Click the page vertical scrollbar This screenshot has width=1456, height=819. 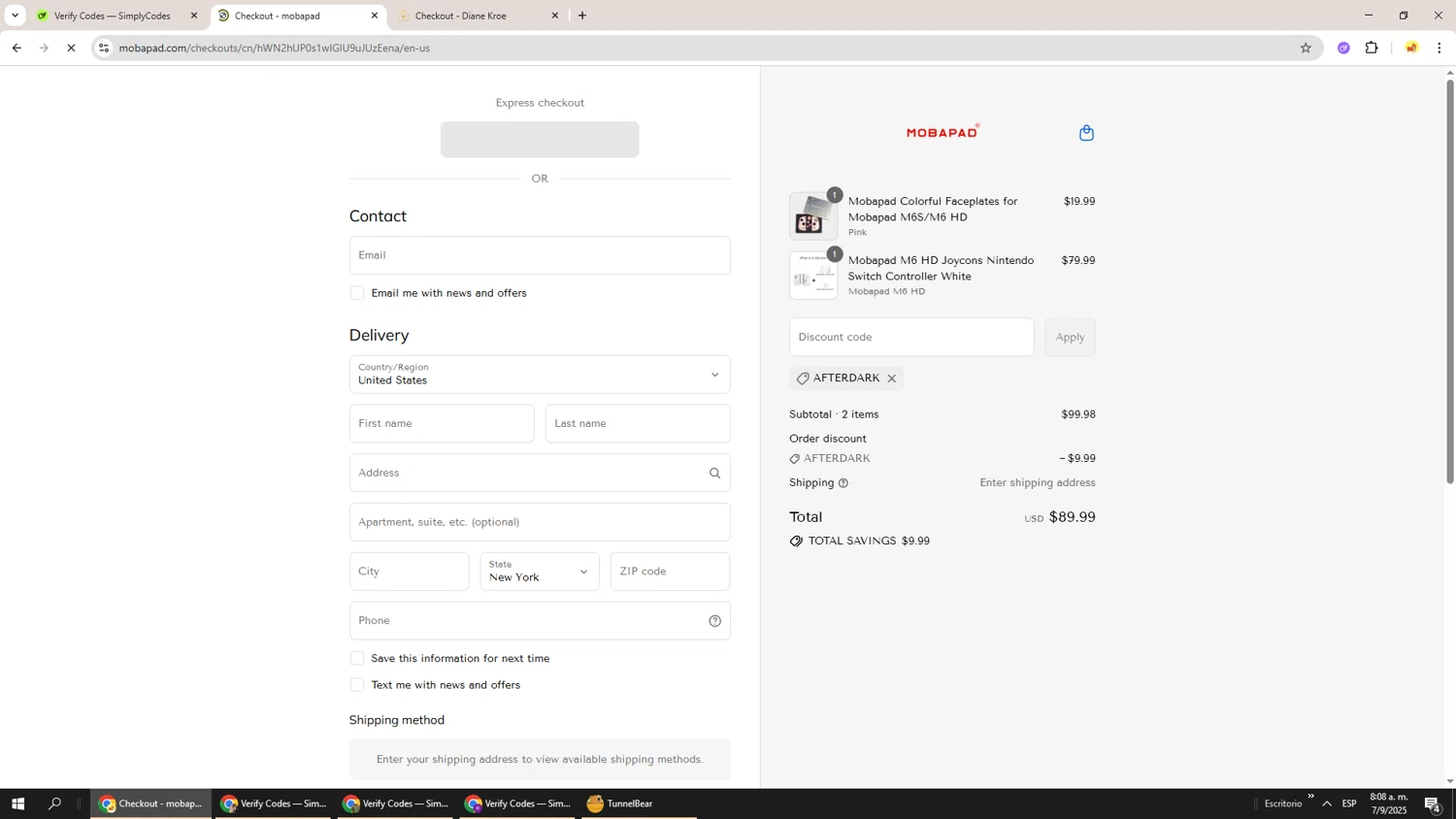click(x=1450, y=281)
